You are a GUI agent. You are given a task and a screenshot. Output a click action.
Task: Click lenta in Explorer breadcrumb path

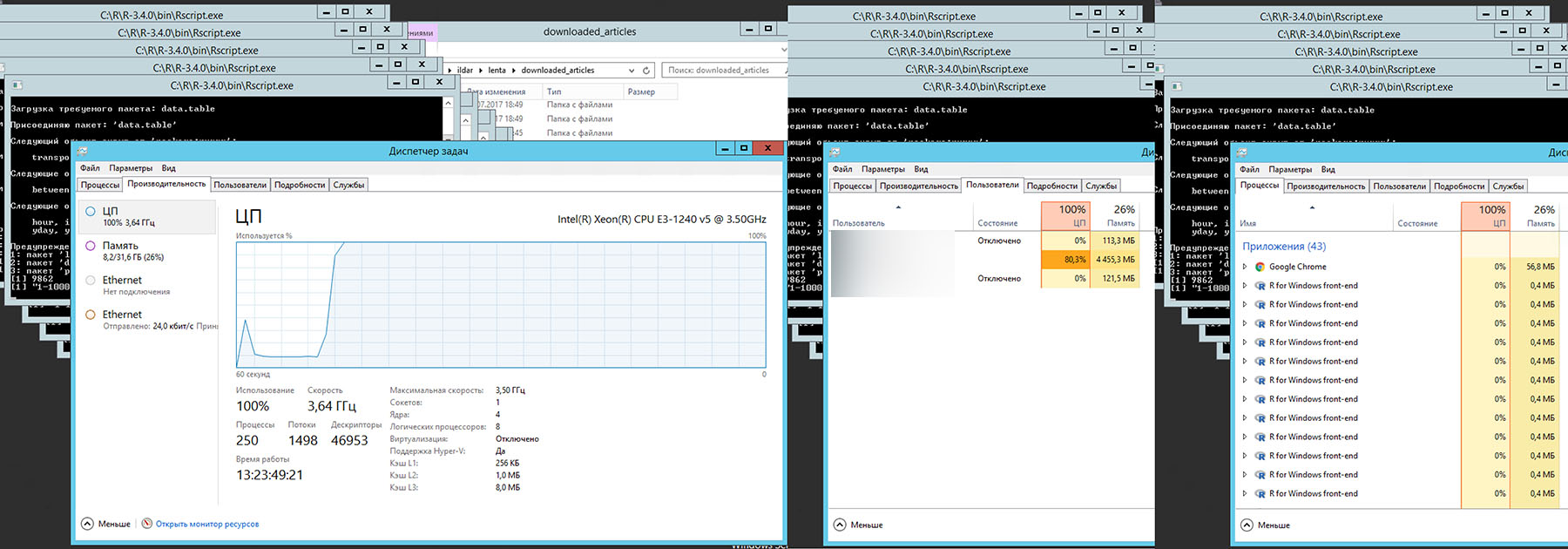point(497,71)
